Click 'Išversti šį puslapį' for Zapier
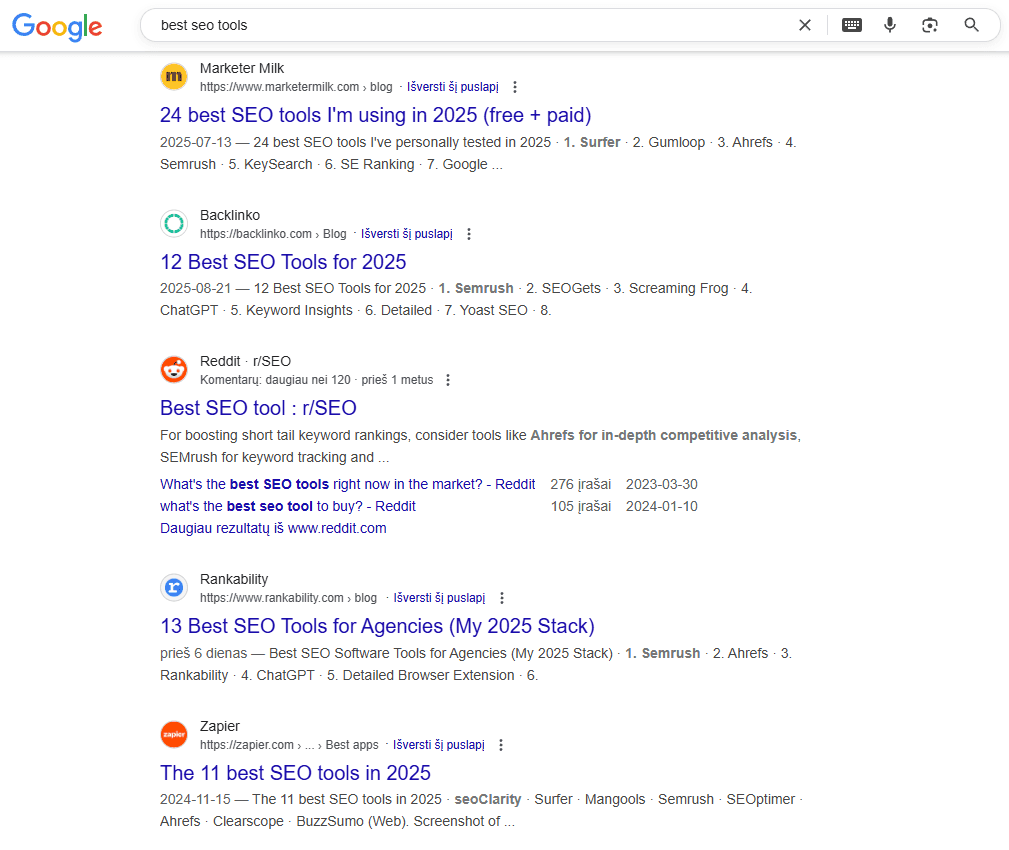 439,744
